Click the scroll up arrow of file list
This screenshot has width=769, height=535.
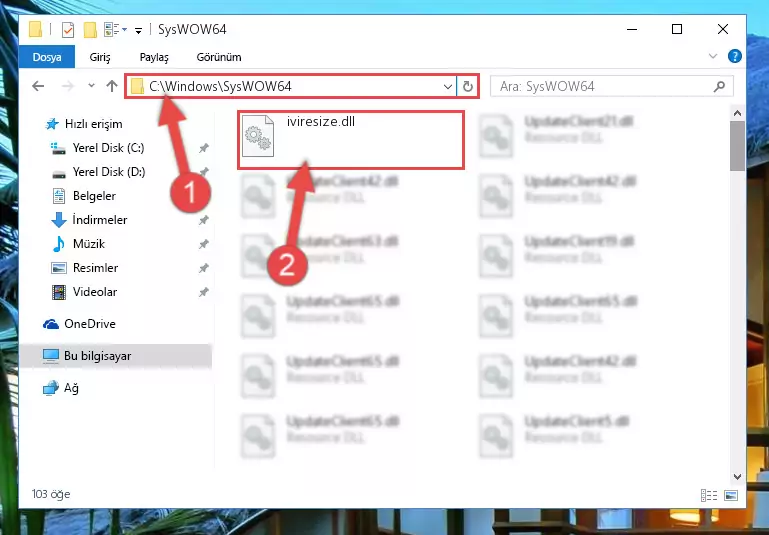737,113
